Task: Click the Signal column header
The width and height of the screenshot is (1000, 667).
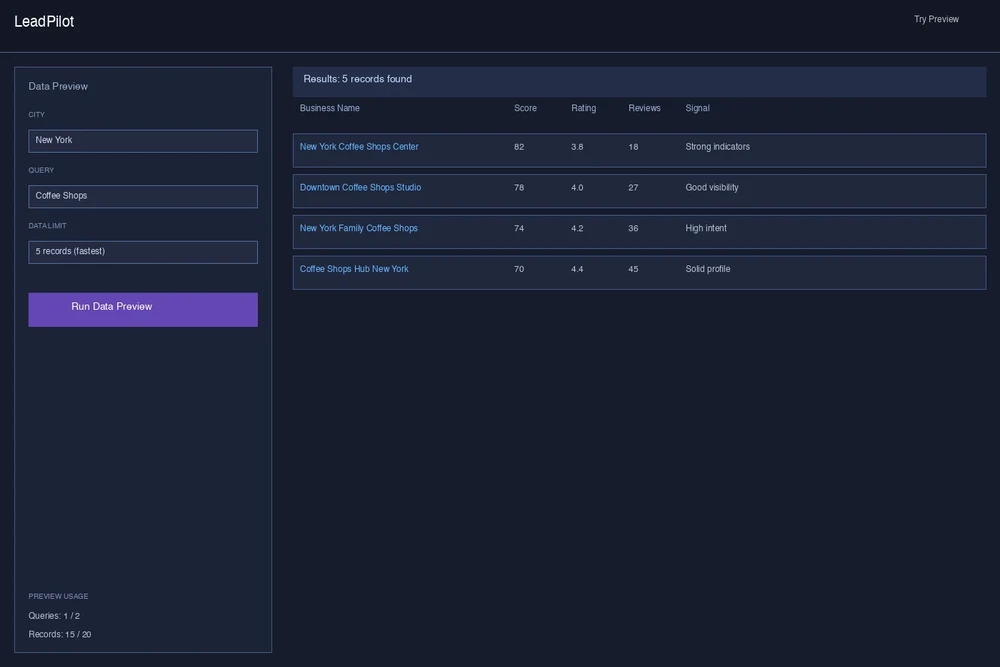Action: (698, 108)
